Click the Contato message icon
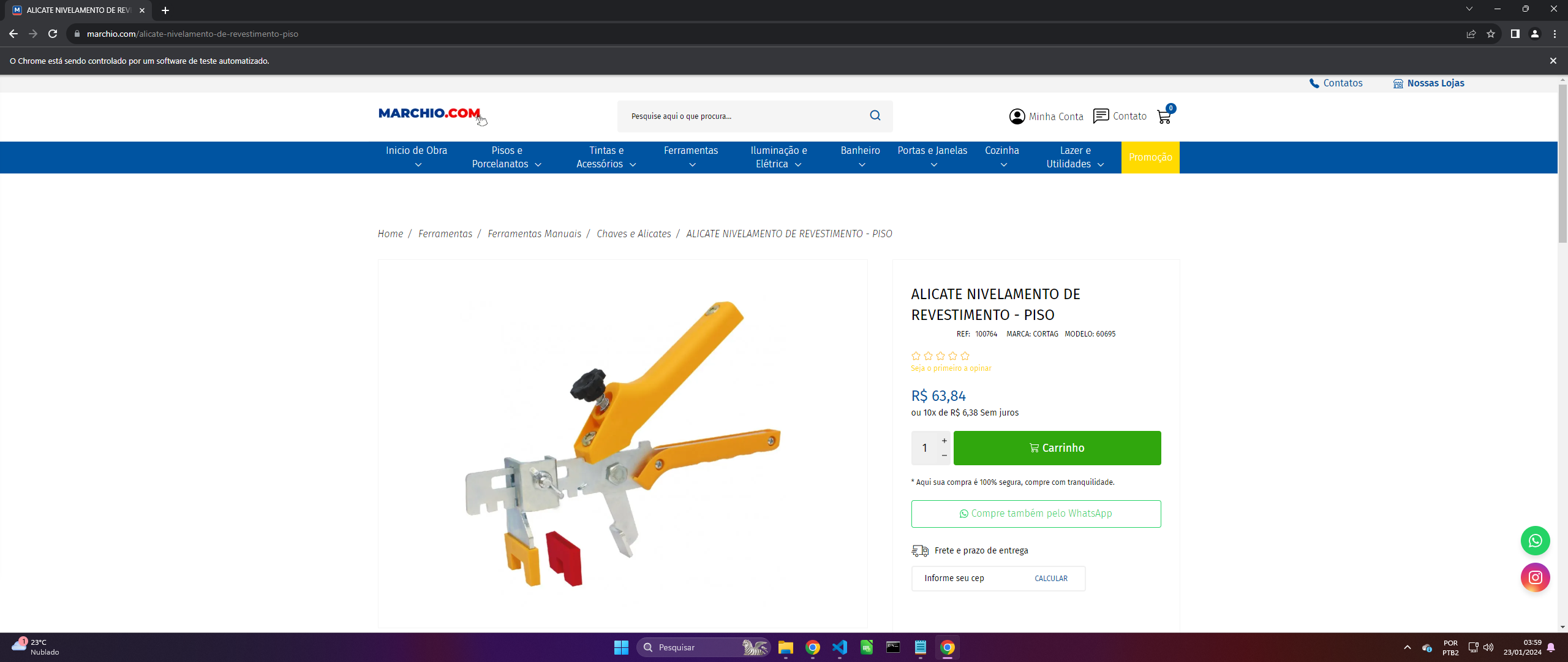1568x662 pixels. coord(1101,116)
